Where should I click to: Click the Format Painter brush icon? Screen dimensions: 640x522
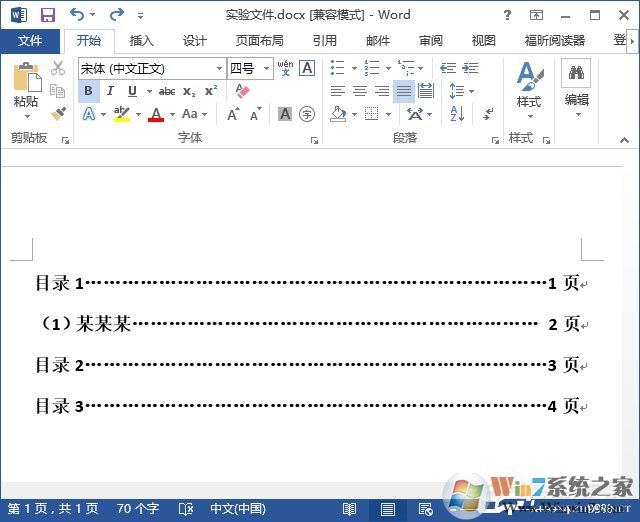pos(58,114)
